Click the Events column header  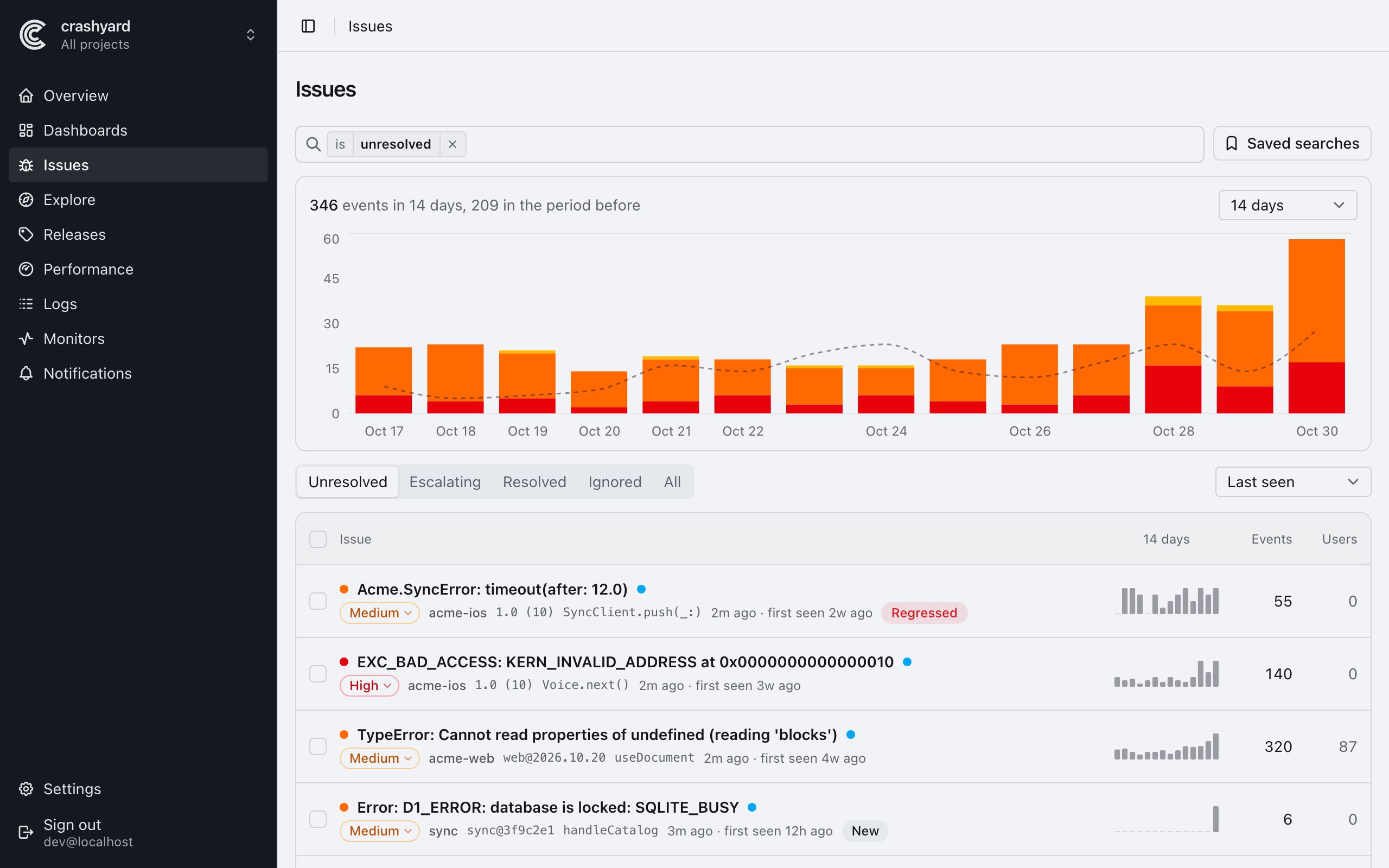[x=1271, y=539]
